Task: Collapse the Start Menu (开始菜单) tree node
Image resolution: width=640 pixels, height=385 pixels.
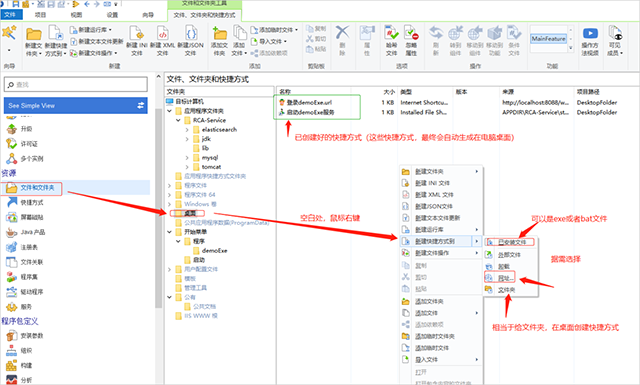Action: (169, 232)
